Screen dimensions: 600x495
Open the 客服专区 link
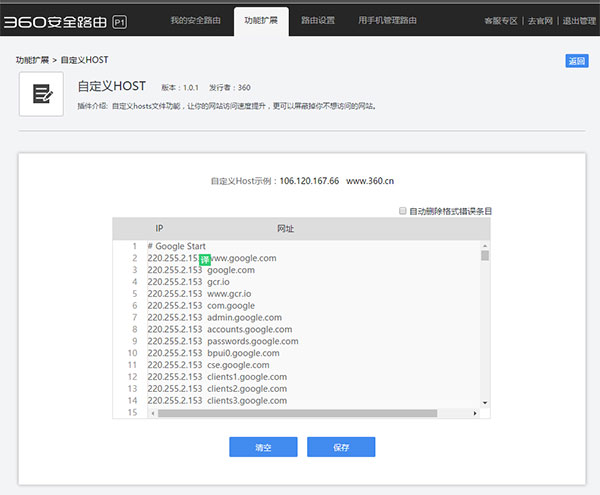[x=501, y=21]
